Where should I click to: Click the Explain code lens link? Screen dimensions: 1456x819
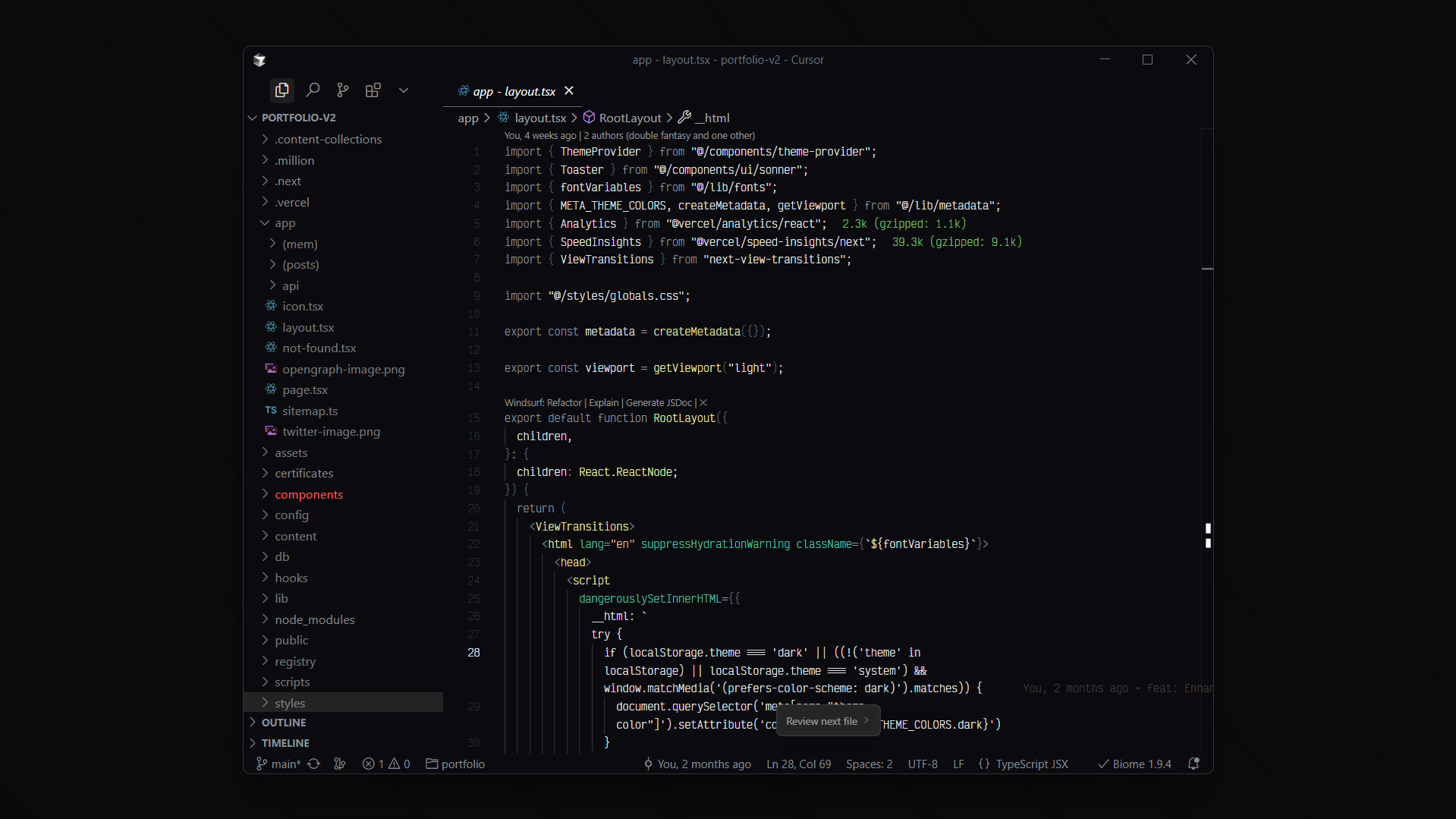pyautogui.click(x=604, y=403)
